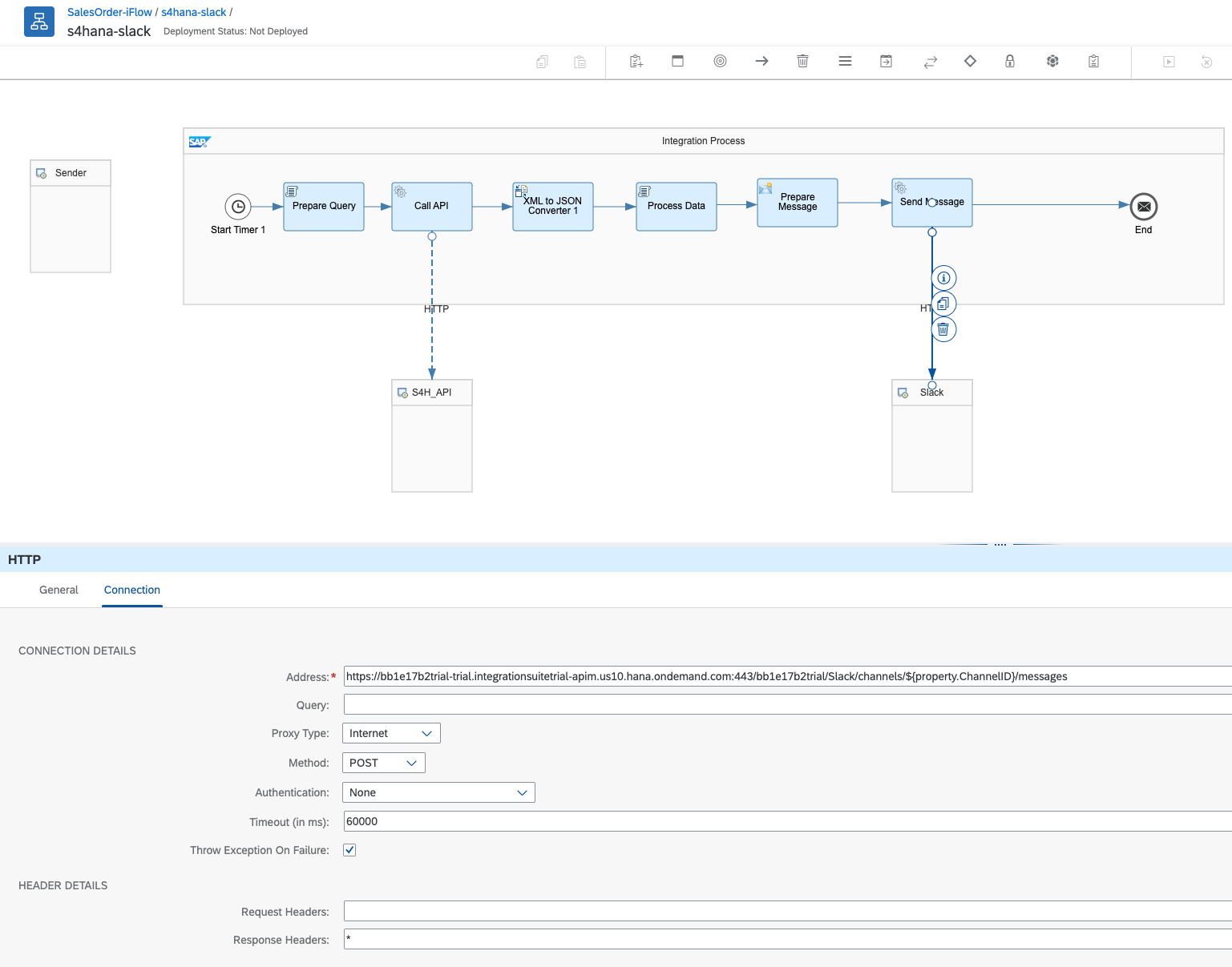The width and height of the screenshot is (1232, 967).
Task: Click the Integration Process pool title
Action: [x=703, y=141]
